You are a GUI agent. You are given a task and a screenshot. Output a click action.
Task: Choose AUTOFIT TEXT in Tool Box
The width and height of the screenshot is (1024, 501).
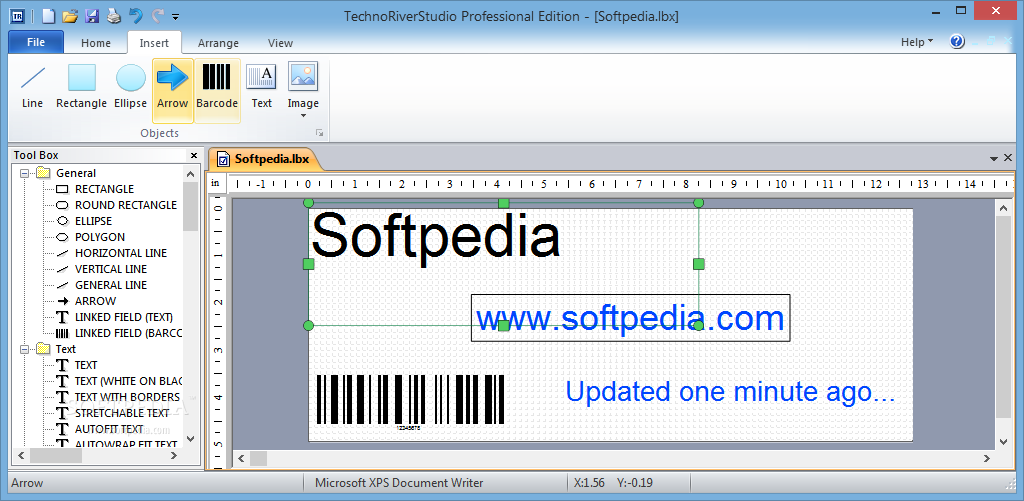pyautogui.click(x=100, y=429)
